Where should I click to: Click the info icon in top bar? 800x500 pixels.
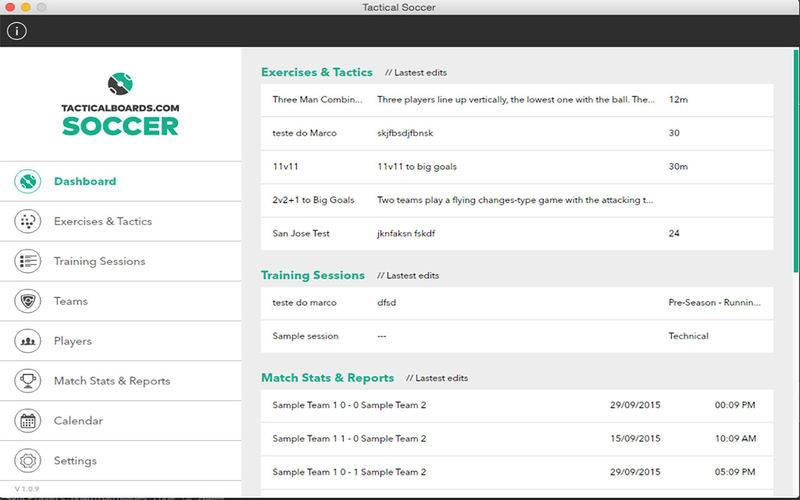coord(16,31)
